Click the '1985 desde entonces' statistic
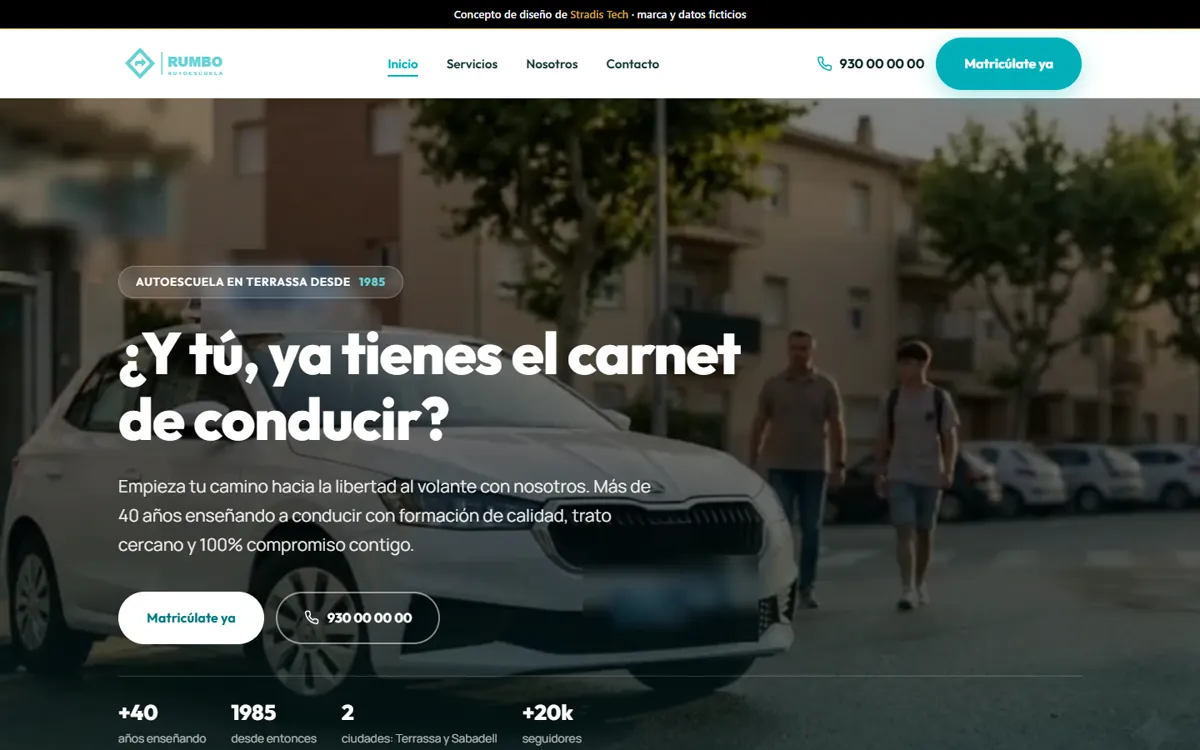The image size is (1200, 750). (274, 725)
